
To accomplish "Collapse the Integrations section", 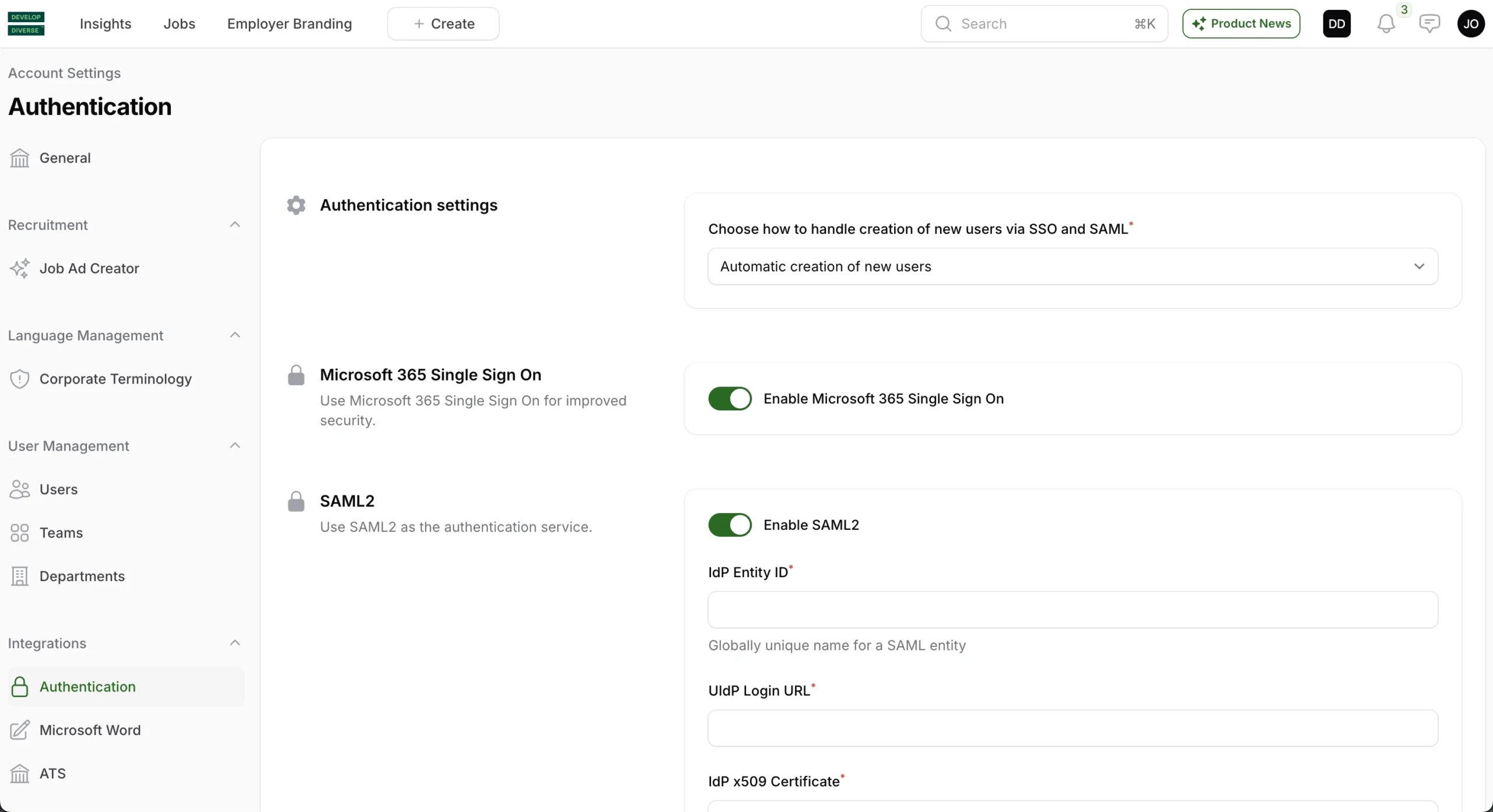I will pos(235,644).
